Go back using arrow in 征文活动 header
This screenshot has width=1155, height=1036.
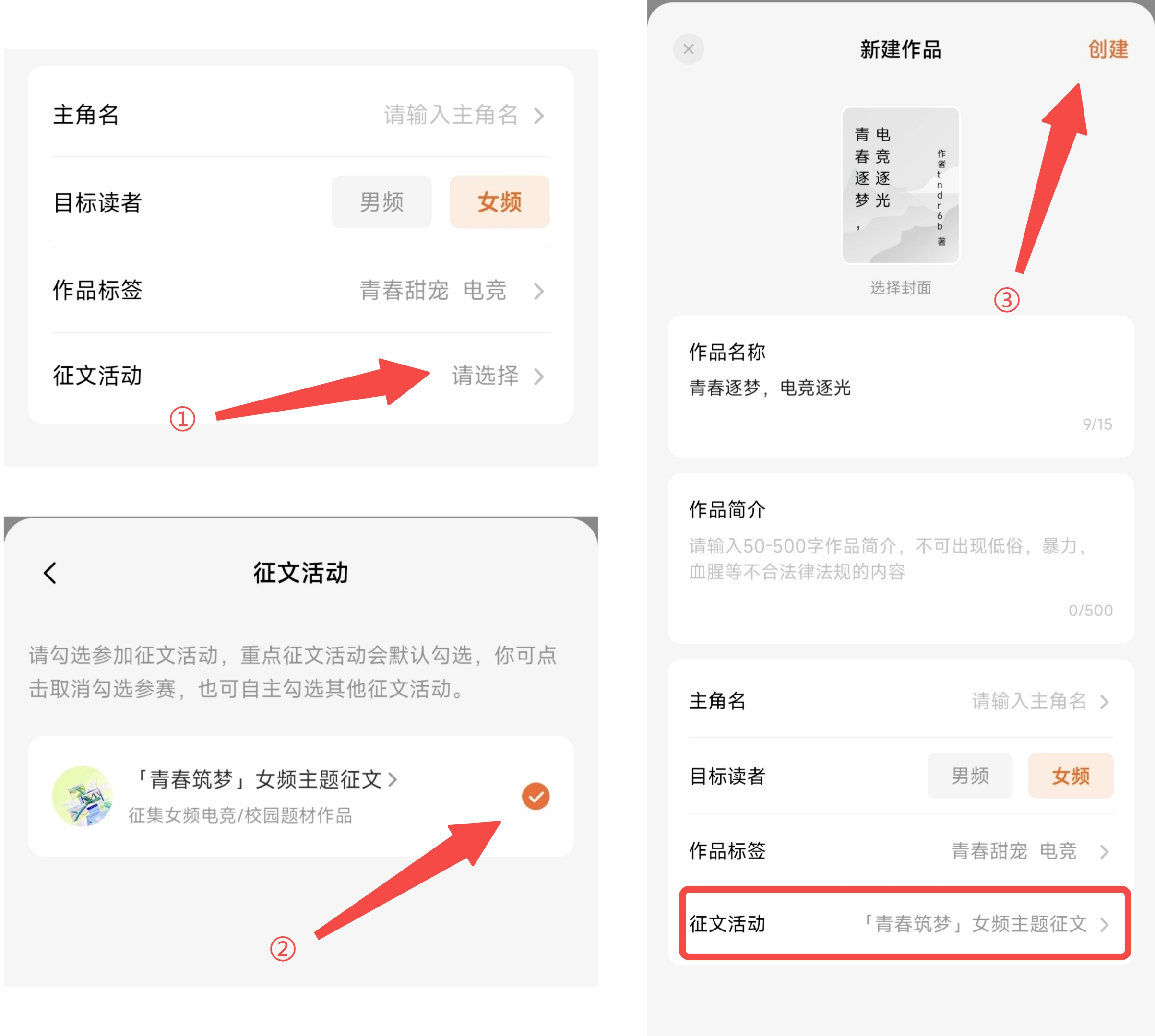pos(50,573)
